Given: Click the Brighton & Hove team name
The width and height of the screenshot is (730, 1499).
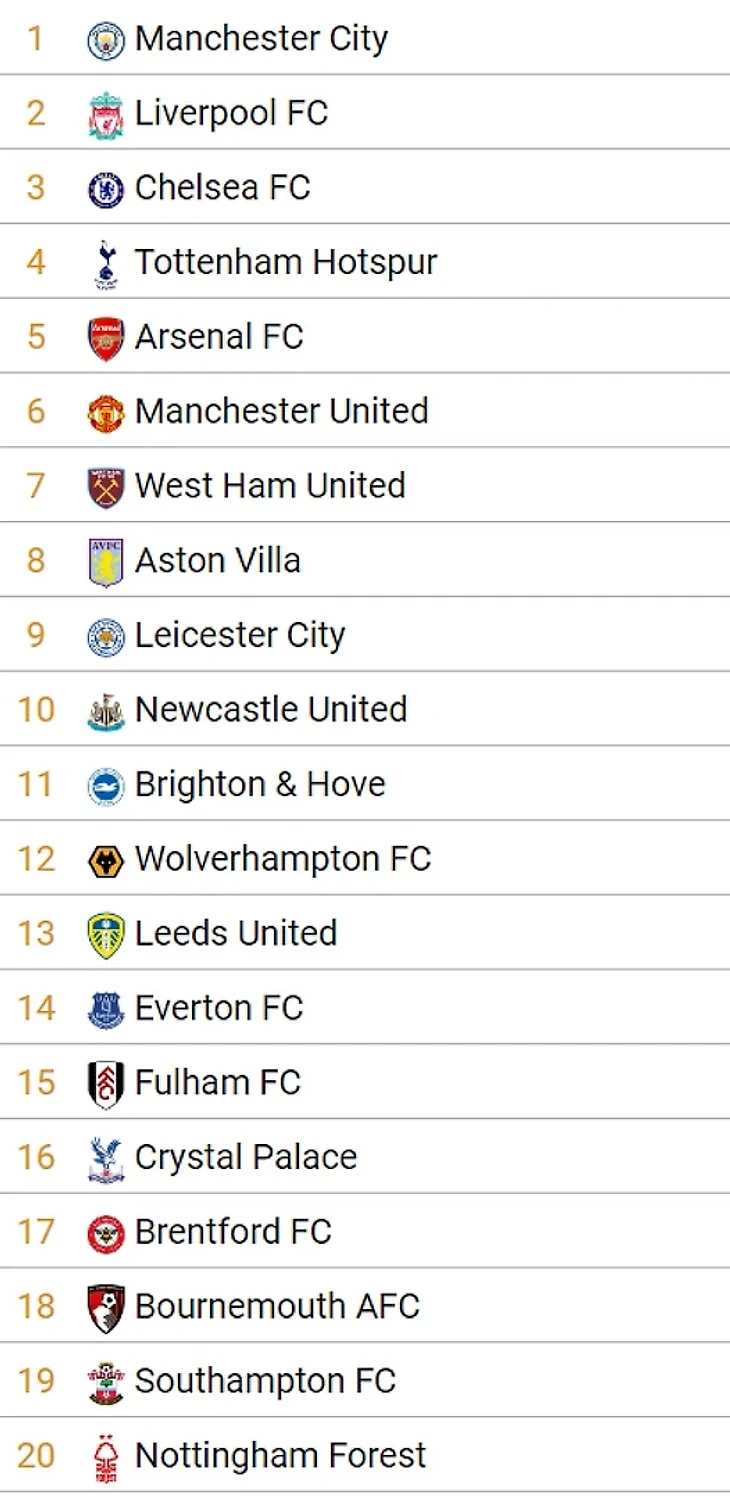Looking at the screenshot, I should [x=260, y=784].
